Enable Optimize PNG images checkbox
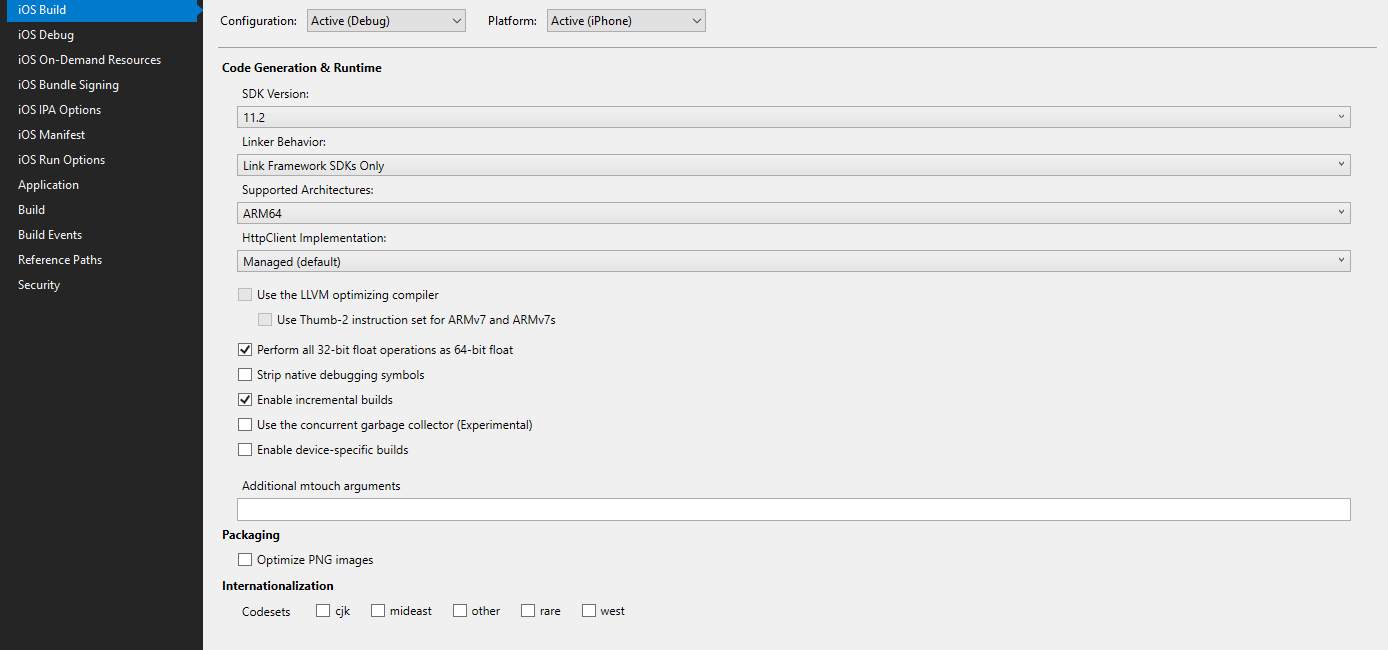1388x650 pixels. point(245,560)
